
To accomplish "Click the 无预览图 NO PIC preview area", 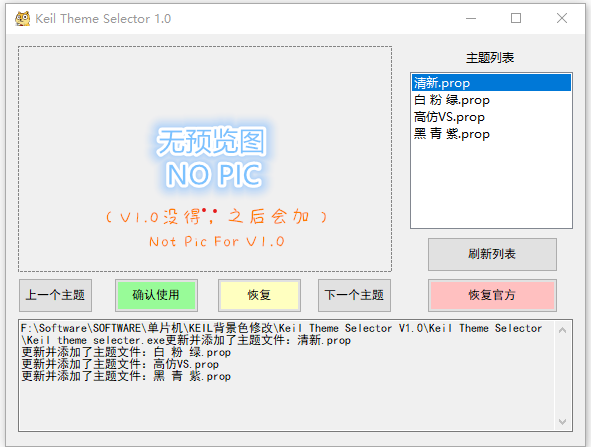I will (x=205, y=159).
